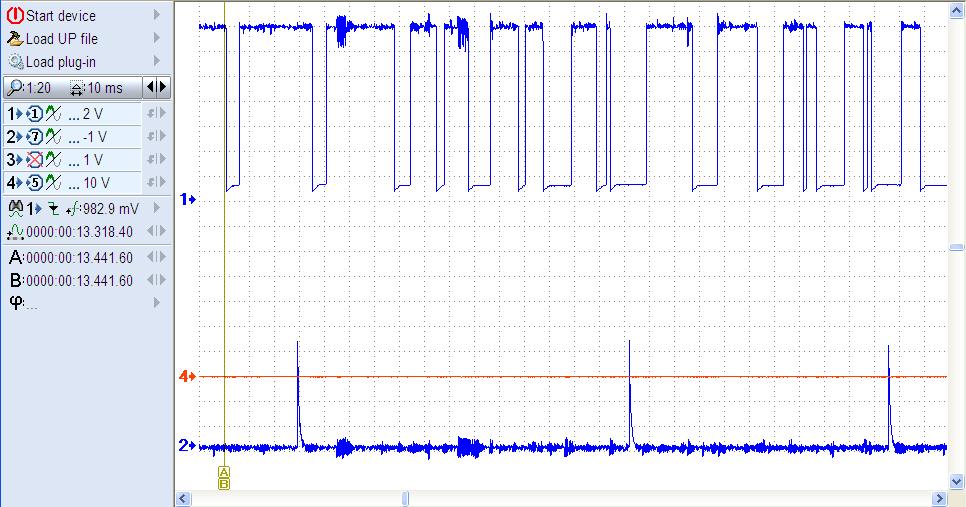Click the cursor A marker flag below graph

point(224,472)
